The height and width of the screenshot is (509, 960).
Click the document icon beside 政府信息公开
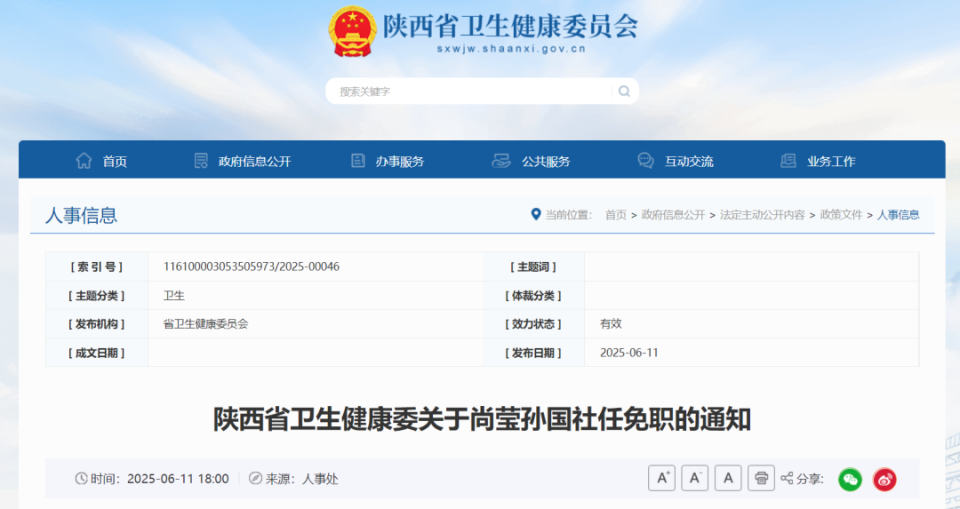coord(201,160)
